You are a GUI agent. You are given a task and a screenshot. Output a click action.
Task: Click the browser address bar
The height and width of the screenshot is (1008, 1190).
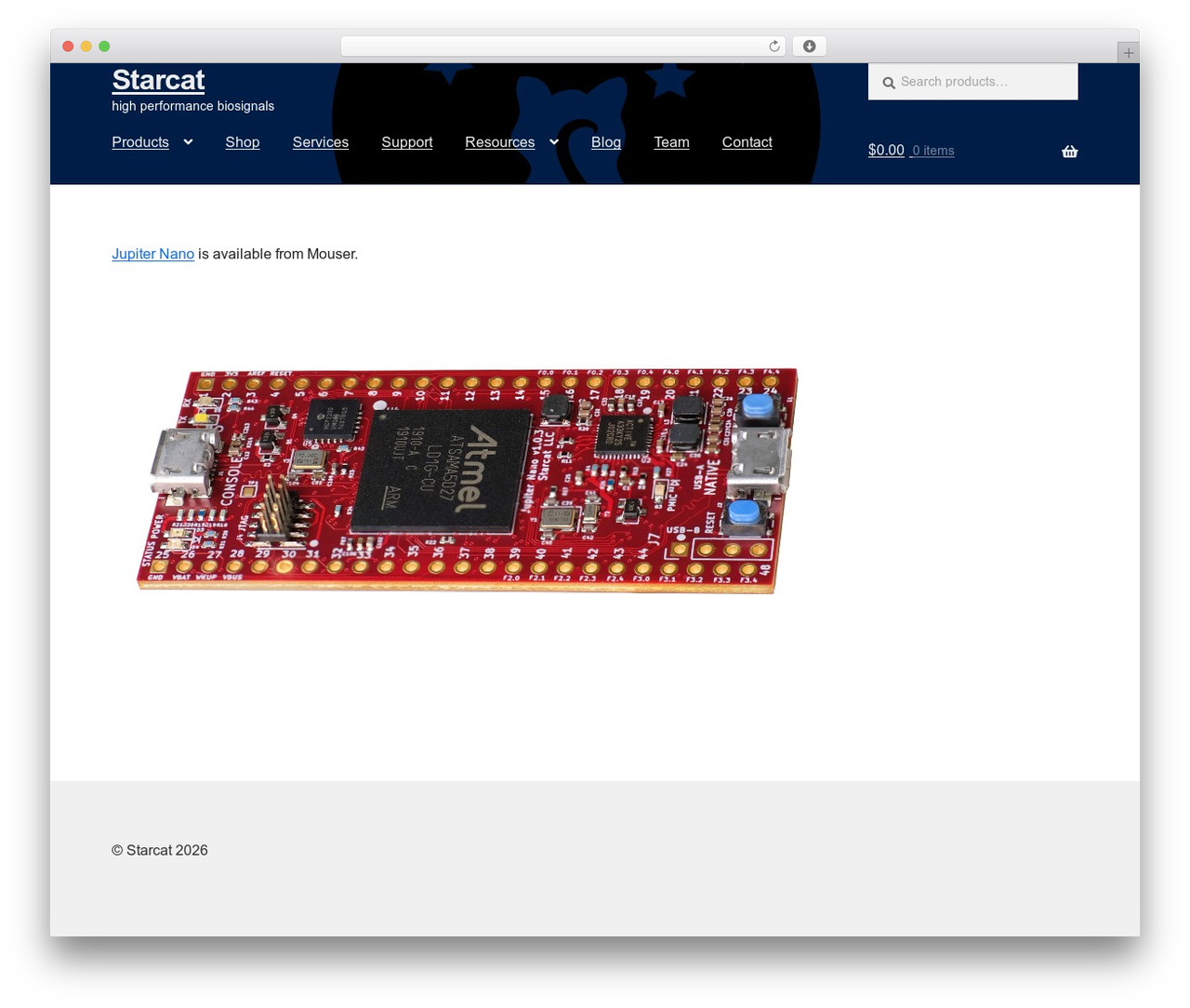[x=563, y=46]
